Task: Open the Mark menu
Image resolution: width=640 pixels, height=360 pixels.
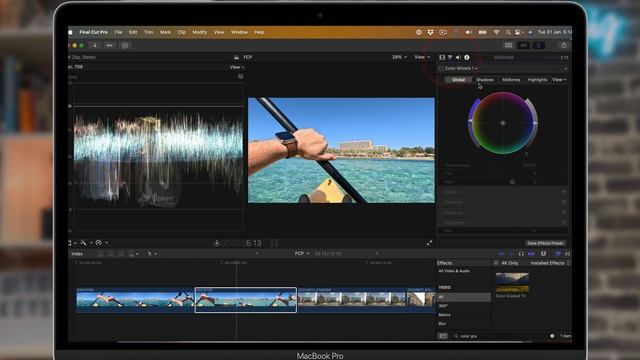Action: click(x=165, y=32)
